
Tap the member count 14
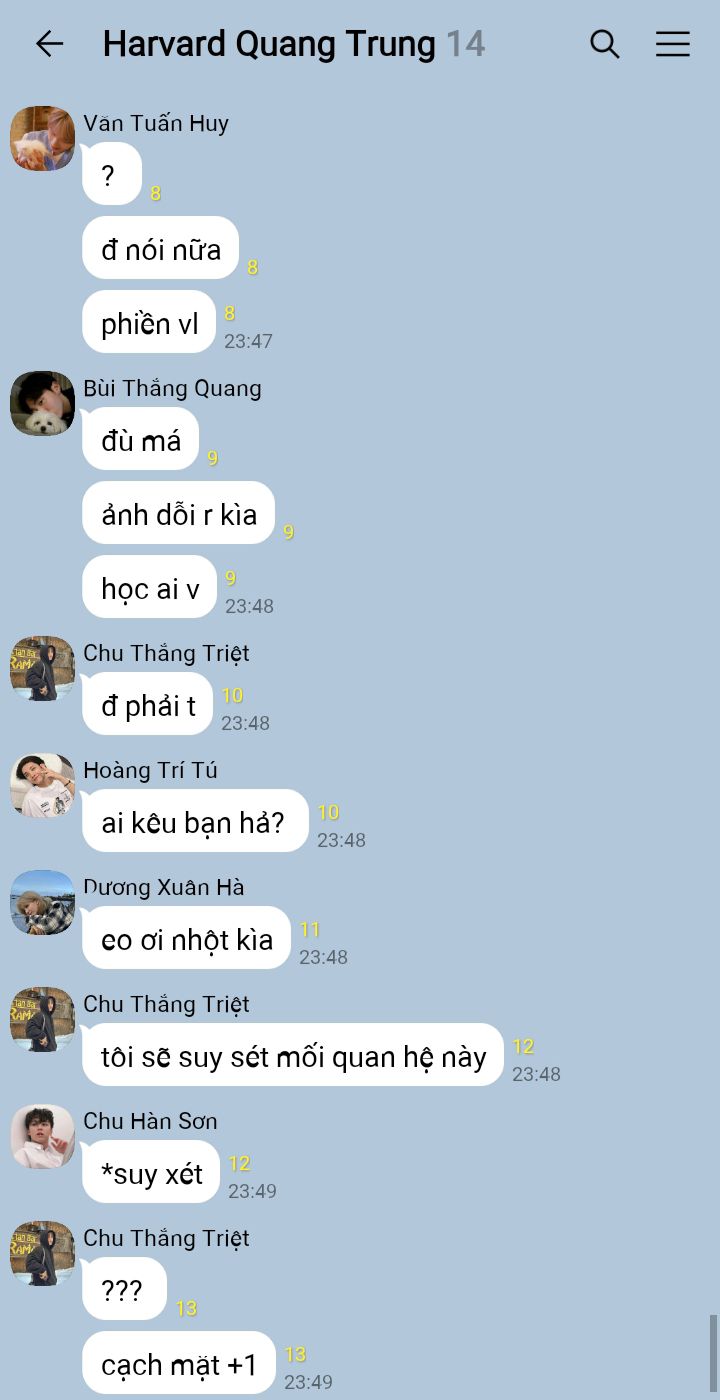click(465, 44)
